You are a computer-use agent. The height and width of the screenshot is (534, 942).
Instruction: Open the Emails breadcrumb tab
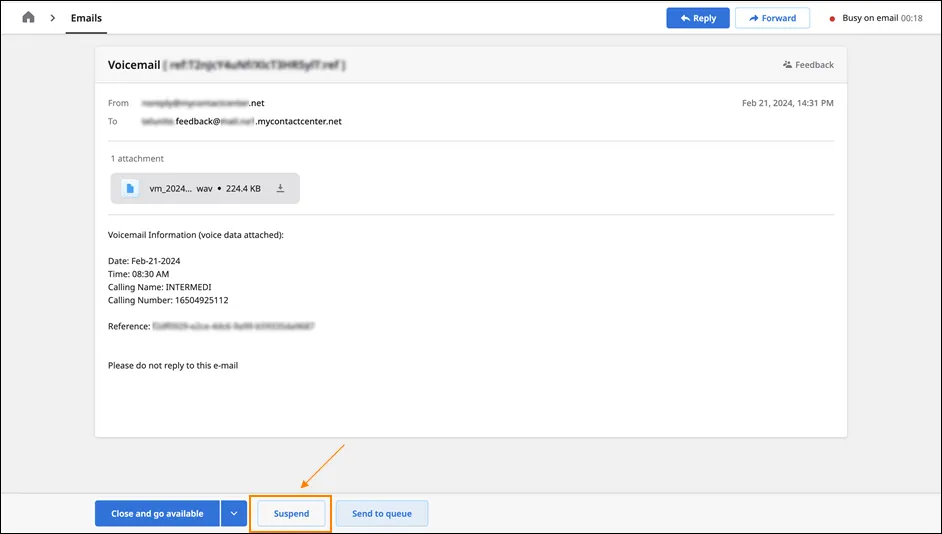86,18
